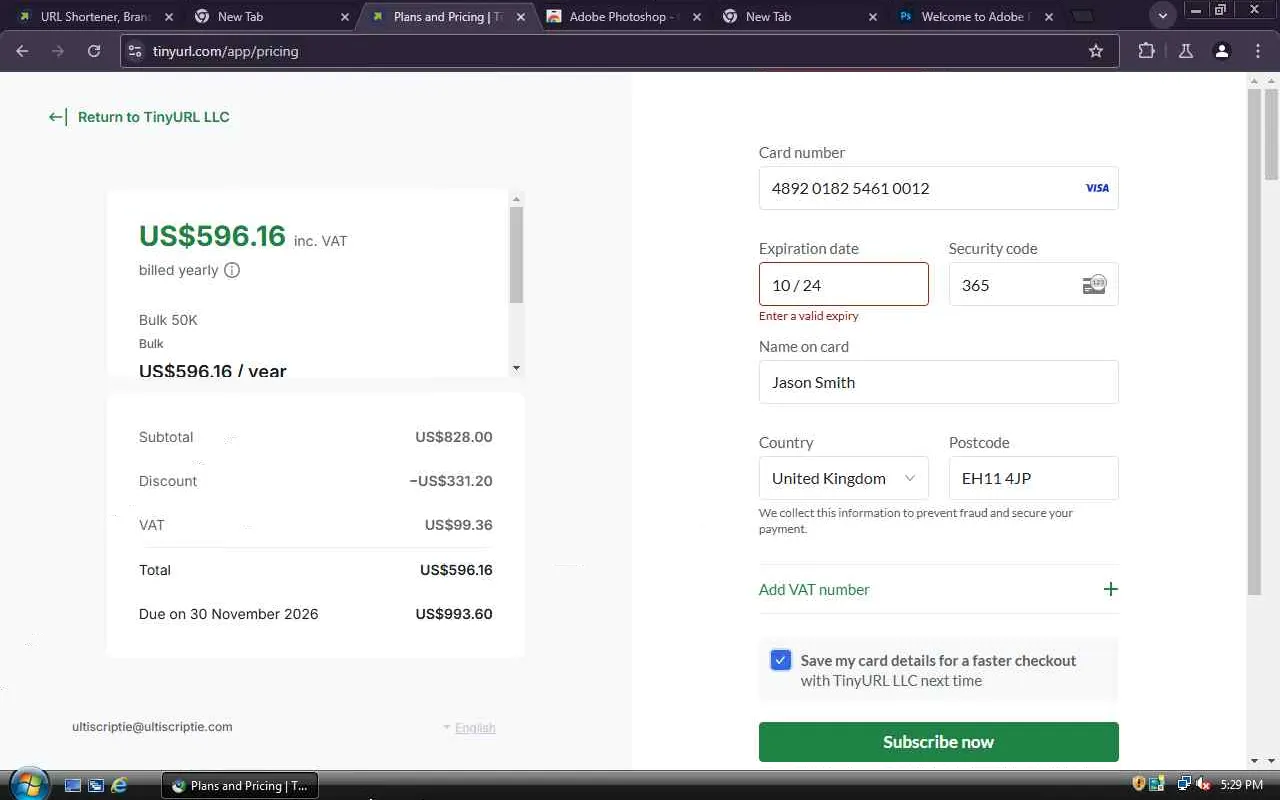Launch Internet Explorer from Quick Launch

(119, 785)
